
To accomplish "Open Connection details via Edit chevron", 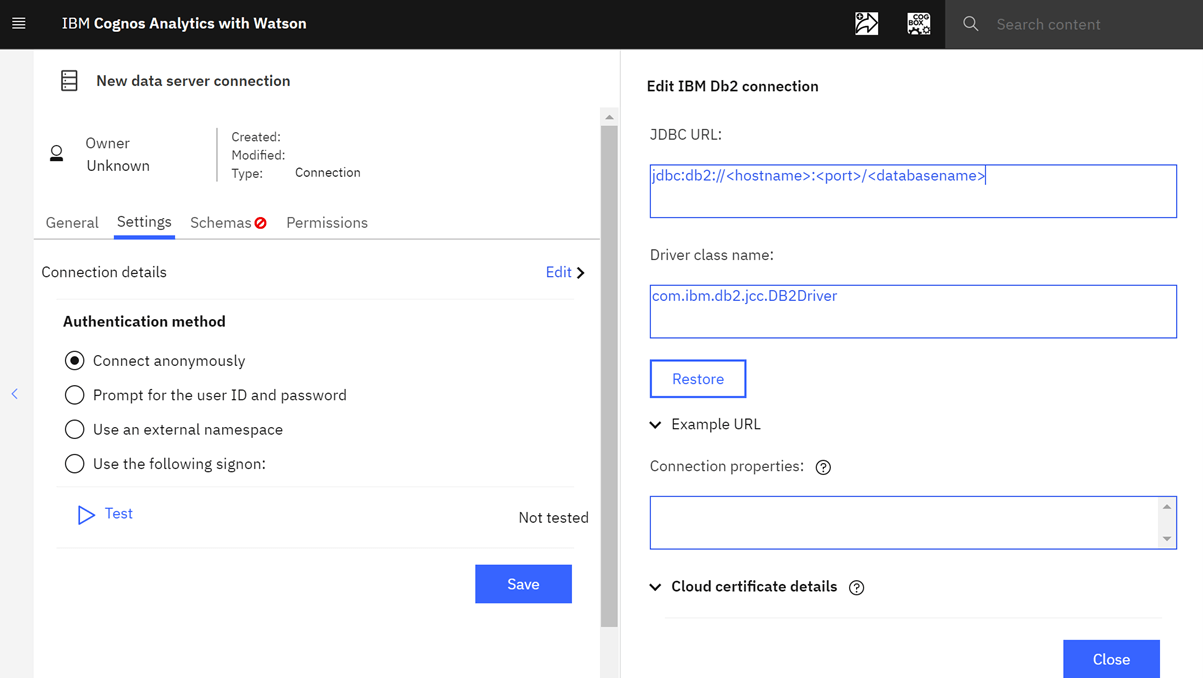I will pyautogui.click(x=565, y=272).
